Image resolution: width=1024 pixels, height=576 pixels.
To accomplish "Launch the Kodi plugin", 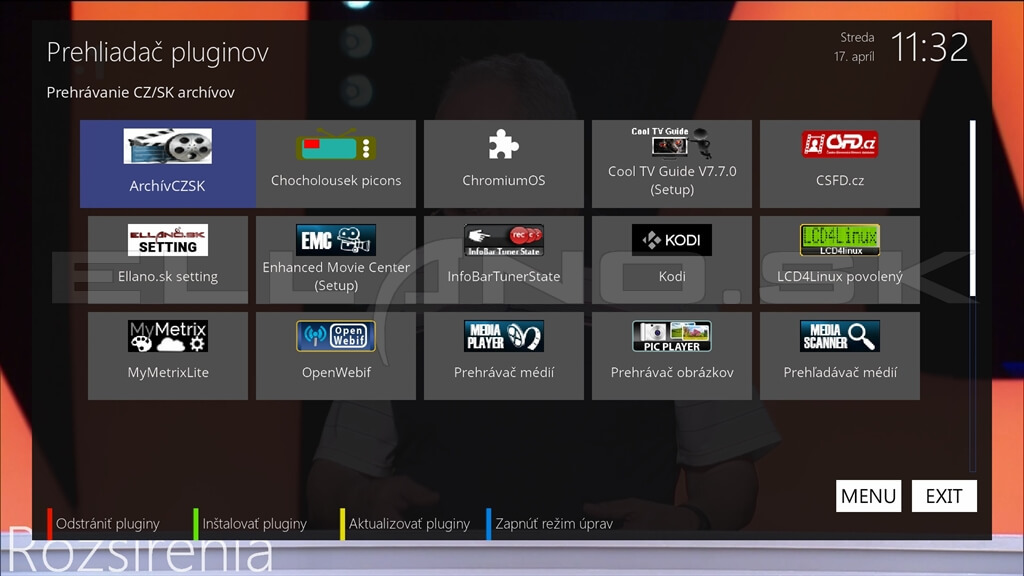I will (x=672, y=260).
